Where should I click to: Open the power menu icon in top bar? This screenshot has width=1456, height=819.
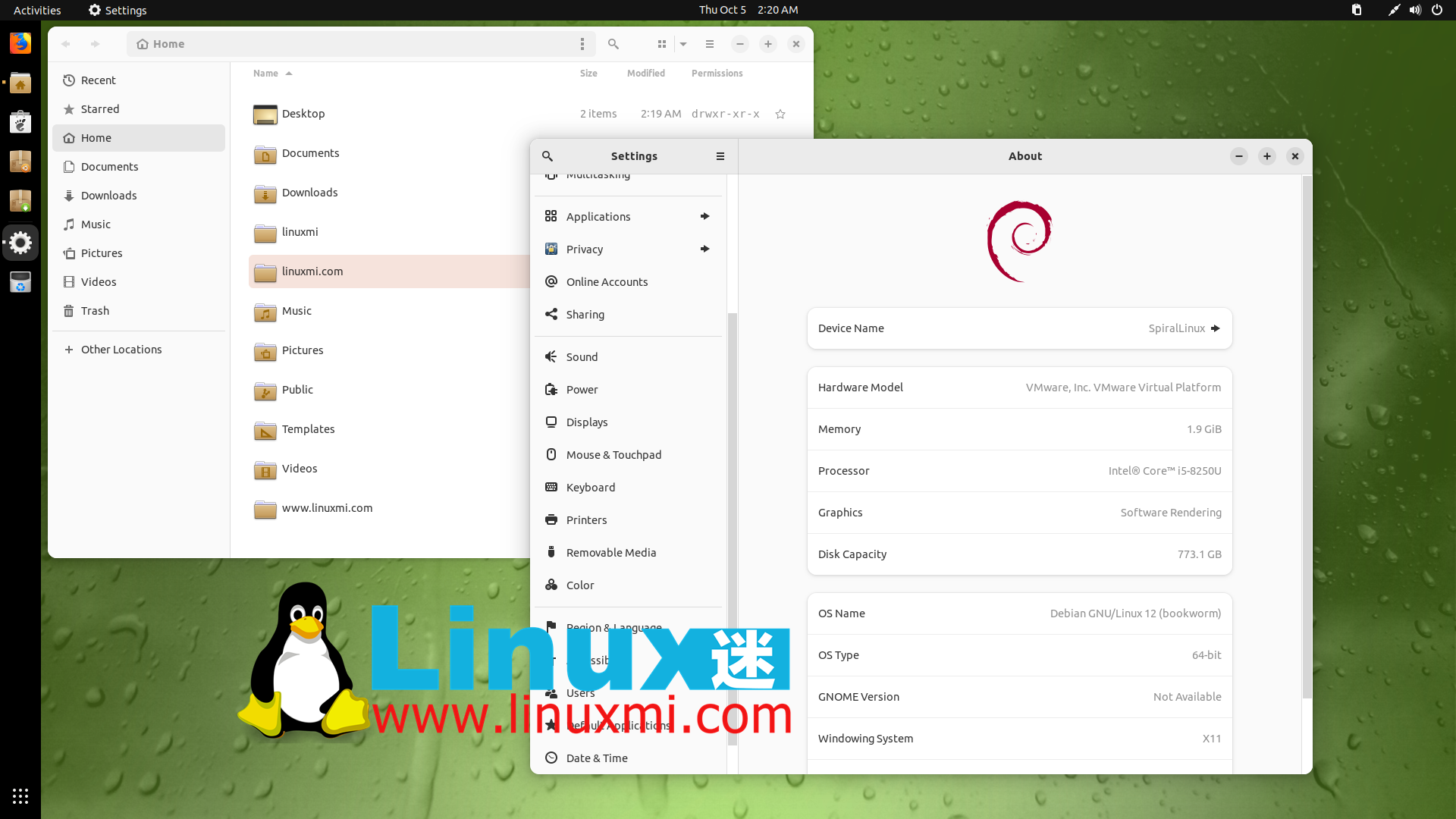[x=1436, y=10]
